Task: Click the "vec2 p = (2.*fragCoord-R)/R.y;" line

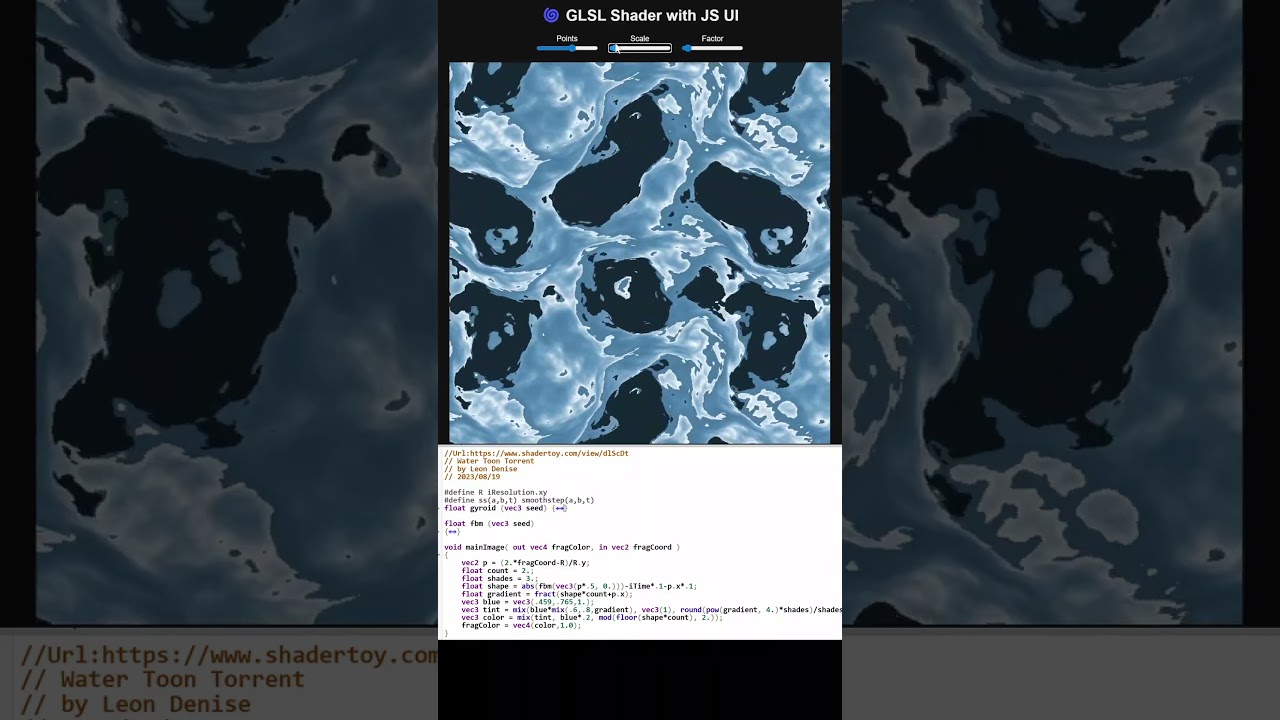Action: [x=526, y=562]
